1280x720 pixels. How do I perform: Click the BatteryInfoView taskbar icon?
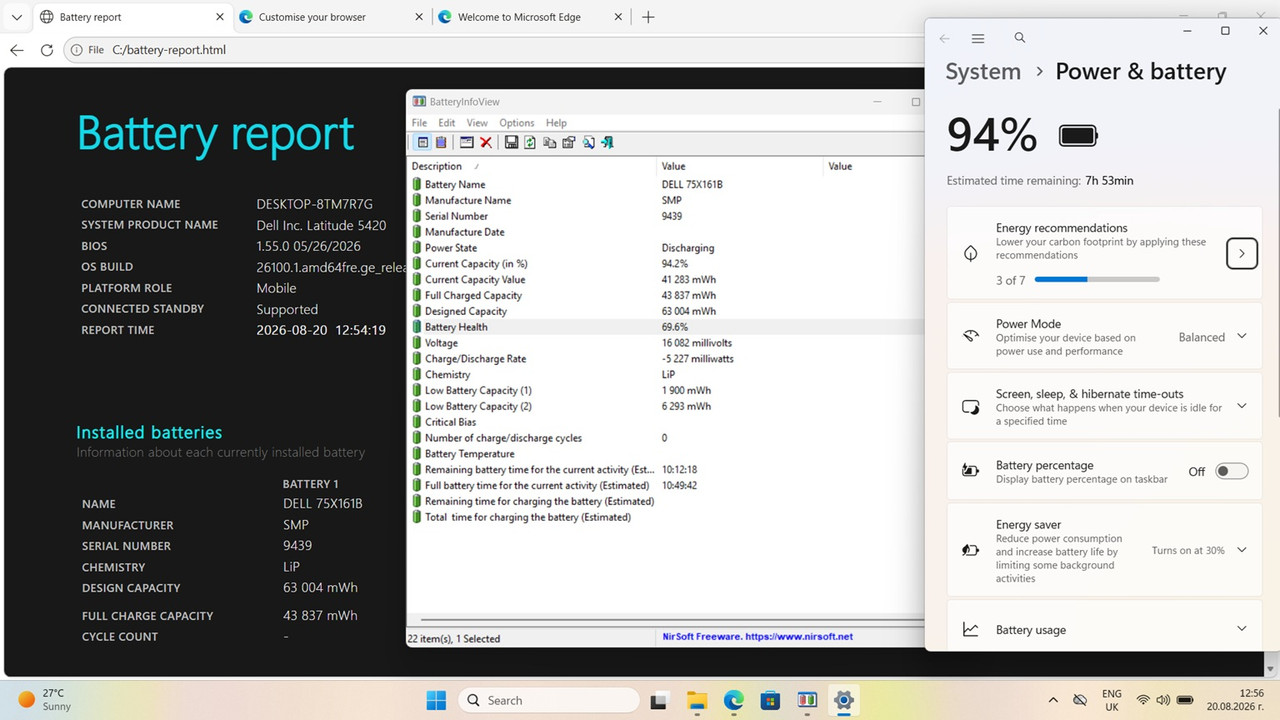point(807,700)
